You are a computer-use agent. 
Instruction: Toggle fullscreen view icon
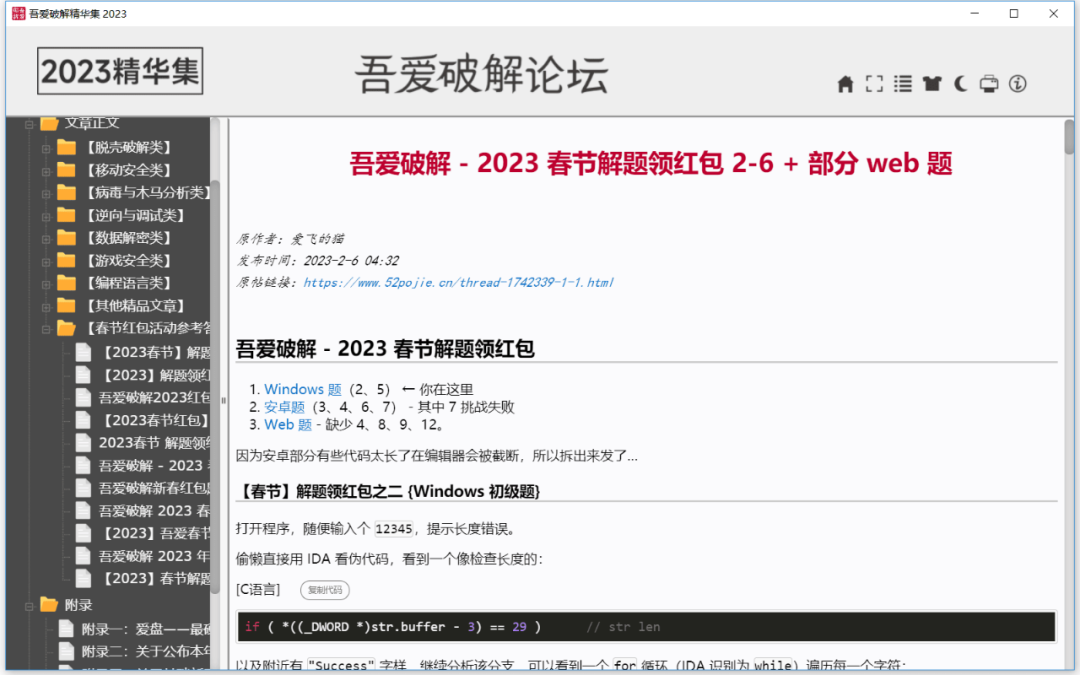(874, 84)
